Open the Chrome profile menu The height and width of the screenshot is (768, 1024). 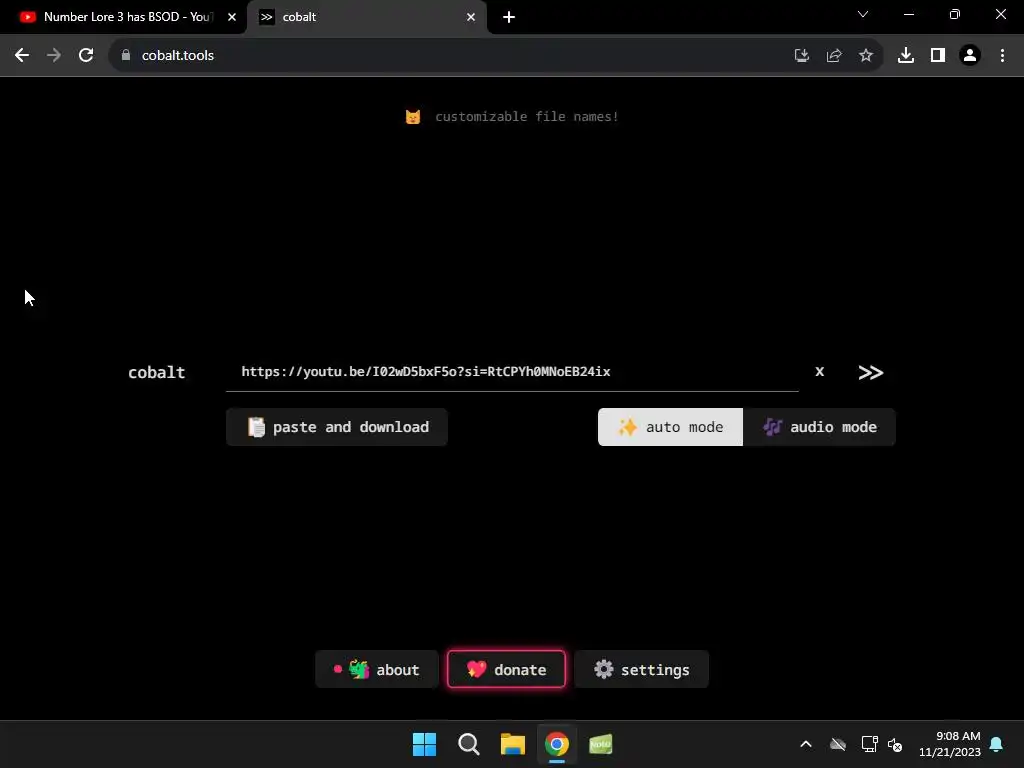[970, 56]
